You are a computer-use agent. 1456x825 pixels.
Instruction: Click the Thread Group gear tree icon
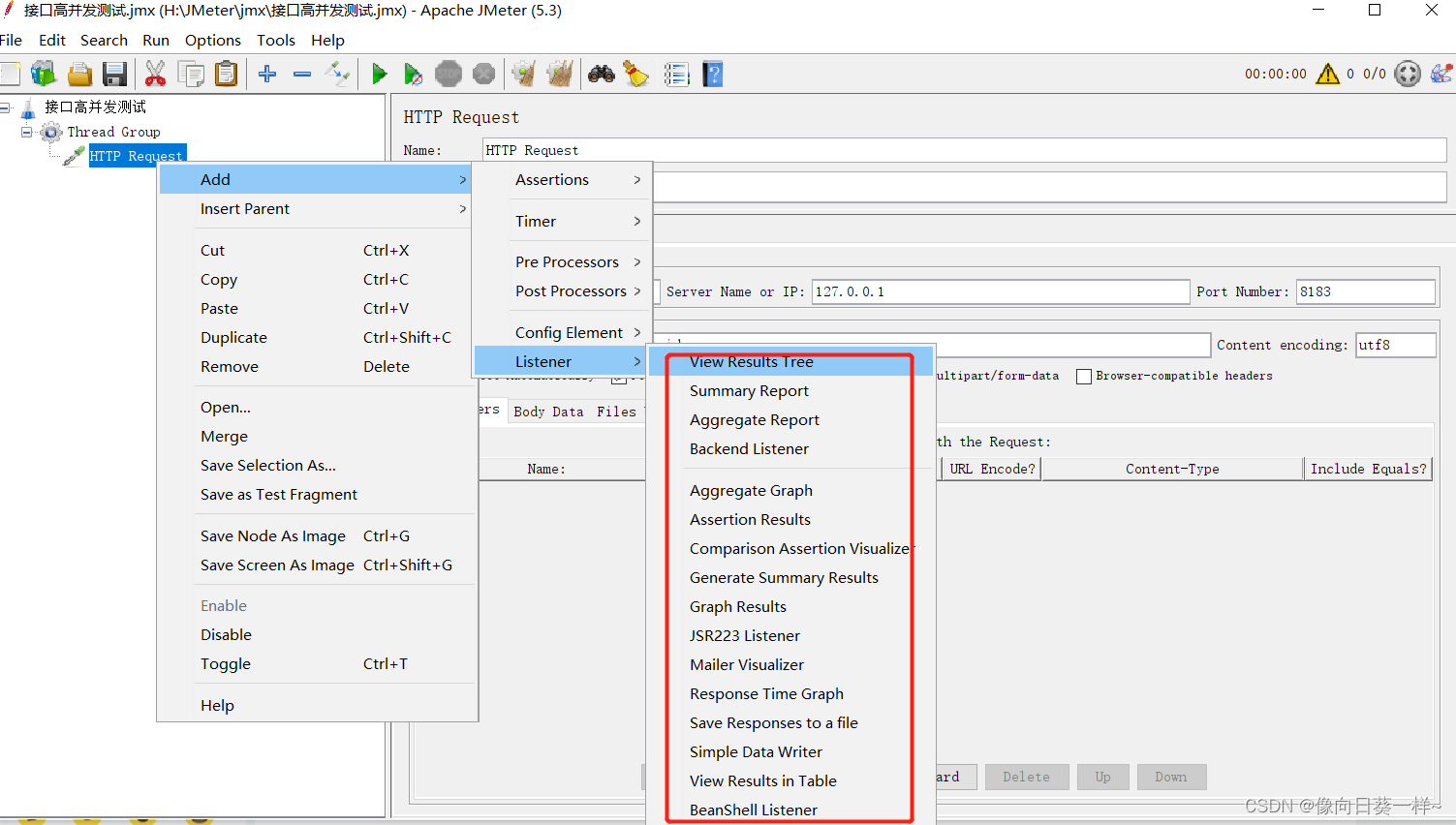[51, 132]
